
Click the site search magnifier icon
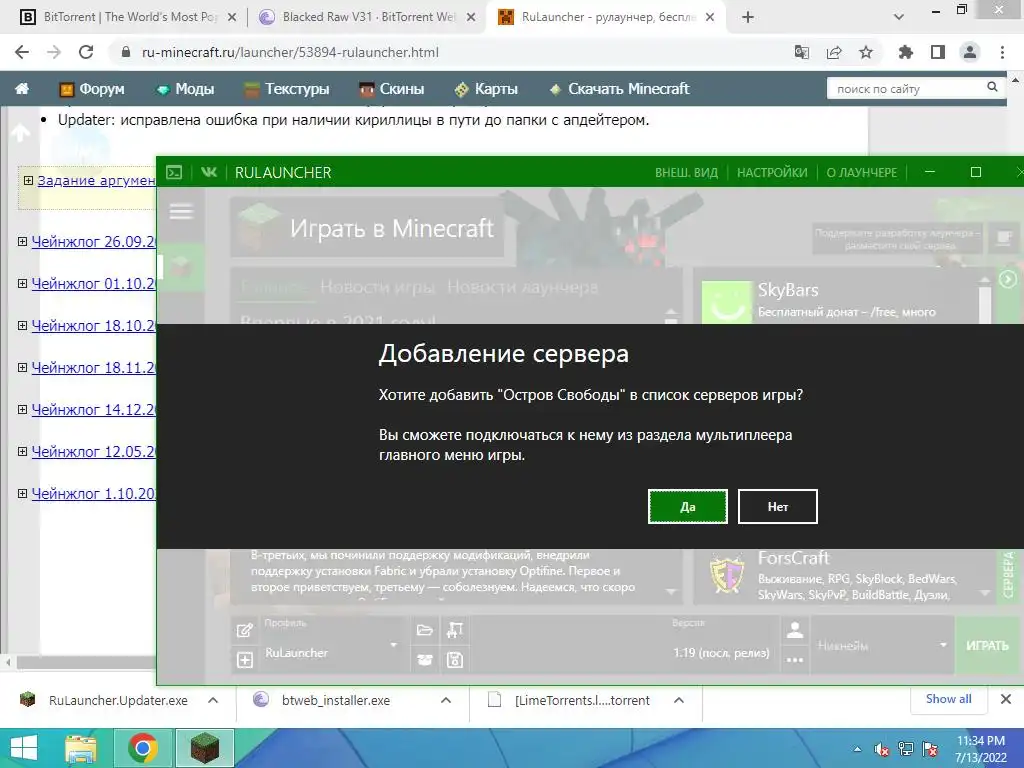click(992, 87)
